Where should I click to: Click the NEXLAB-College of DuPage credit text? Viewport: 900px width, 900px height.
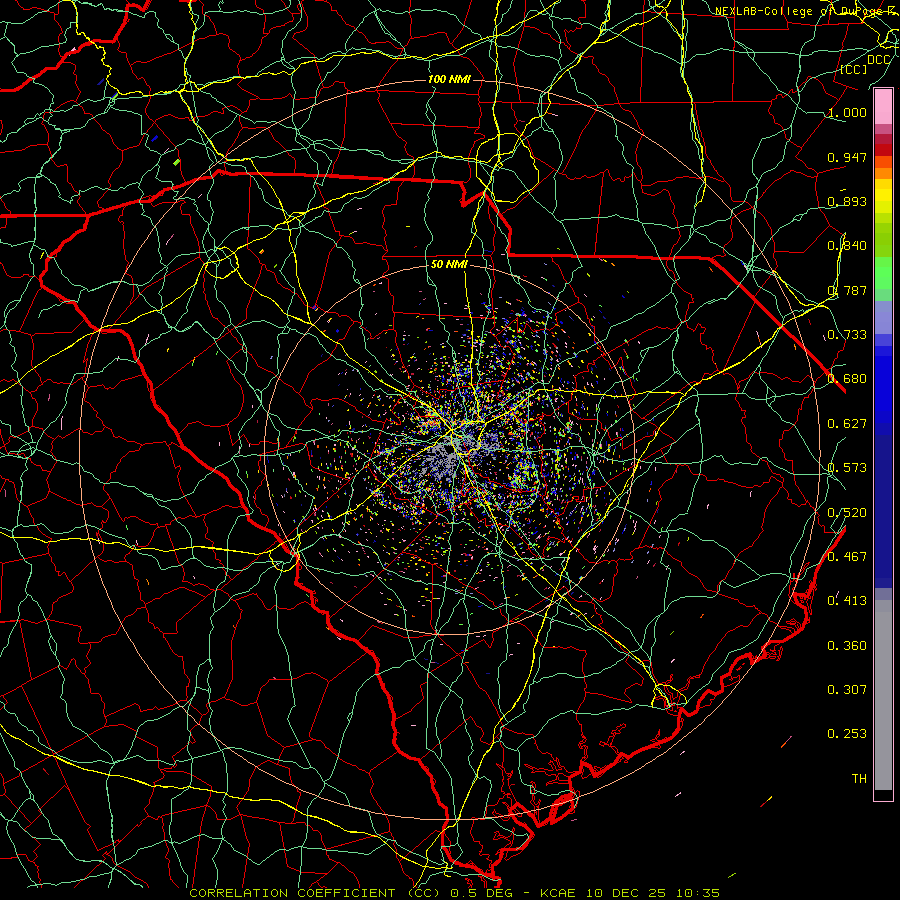[806, 11]
